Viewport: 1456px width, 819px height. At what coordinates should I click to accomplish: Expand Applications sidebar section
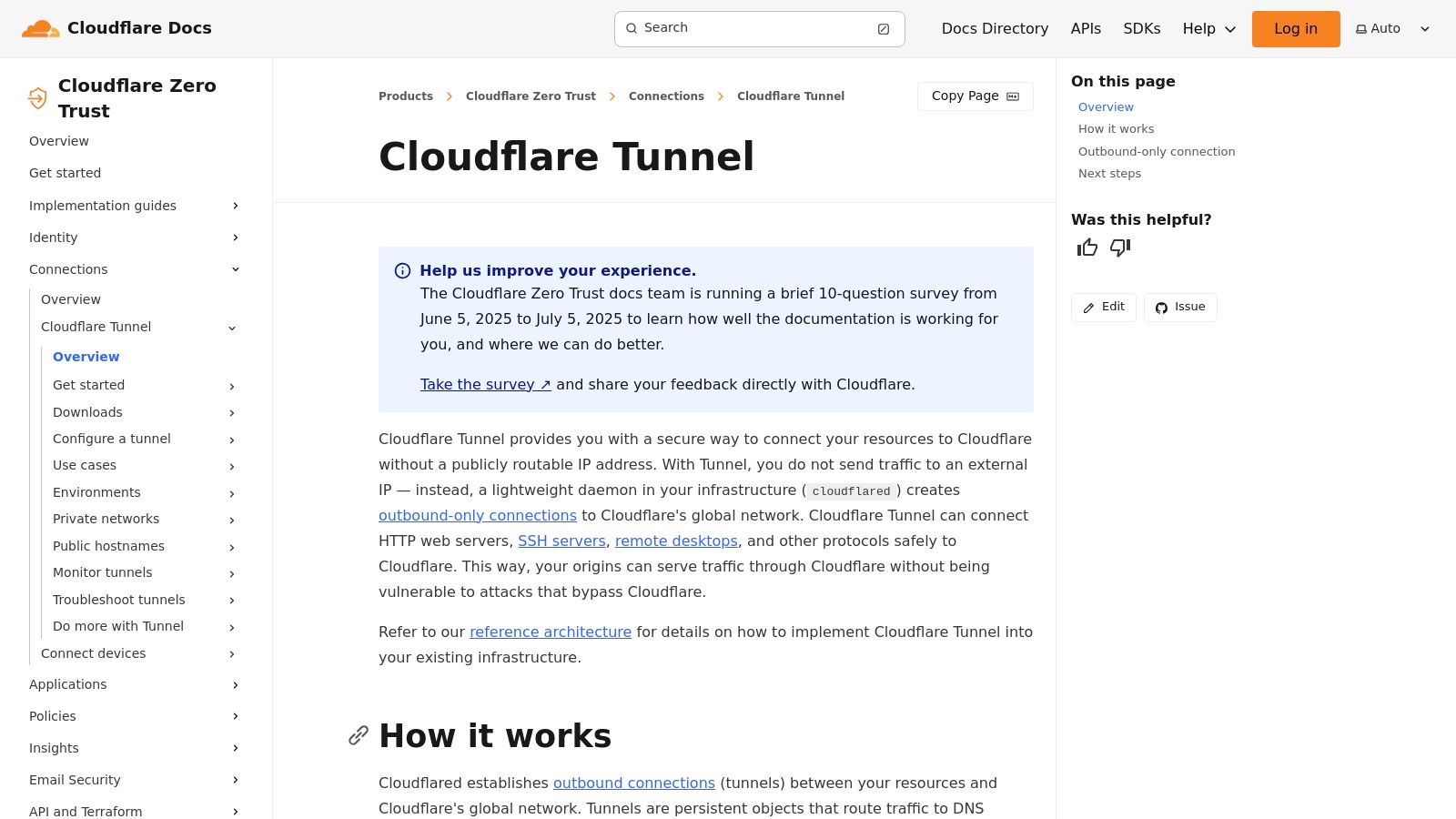click(236, 685)
